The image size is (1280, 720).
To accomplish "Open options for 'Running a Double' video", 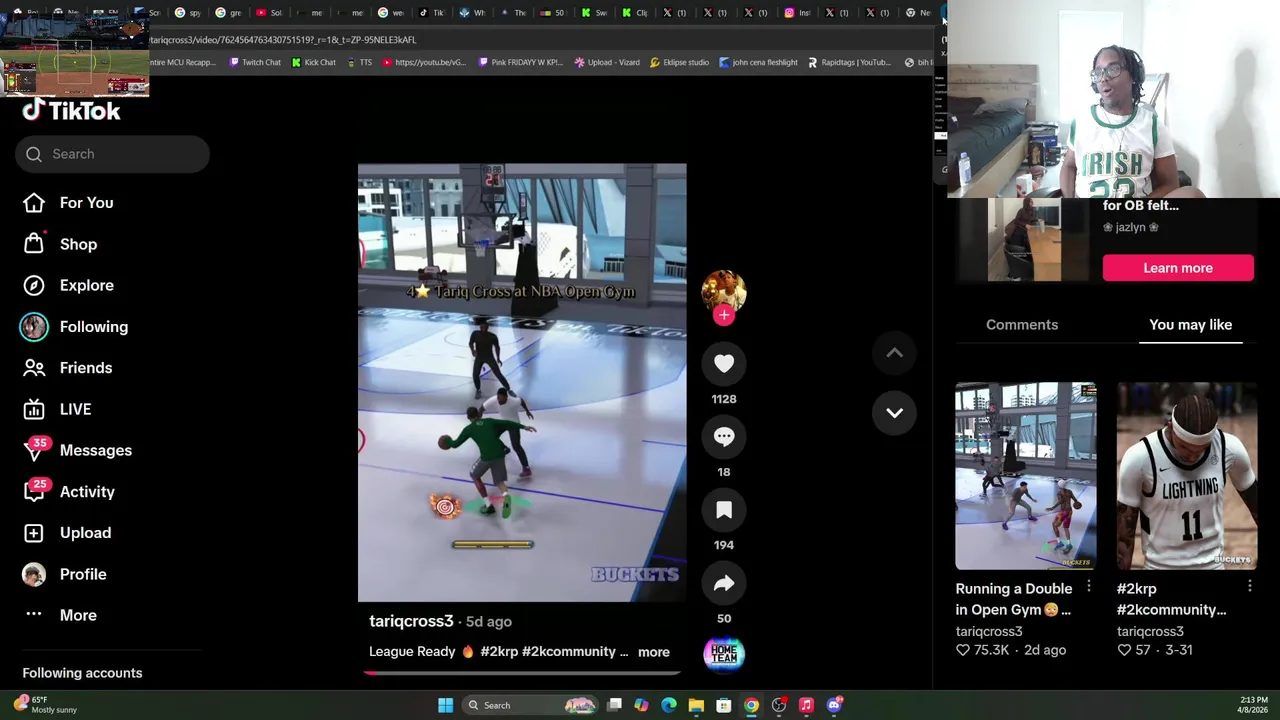I will [x=1088, y=587].
